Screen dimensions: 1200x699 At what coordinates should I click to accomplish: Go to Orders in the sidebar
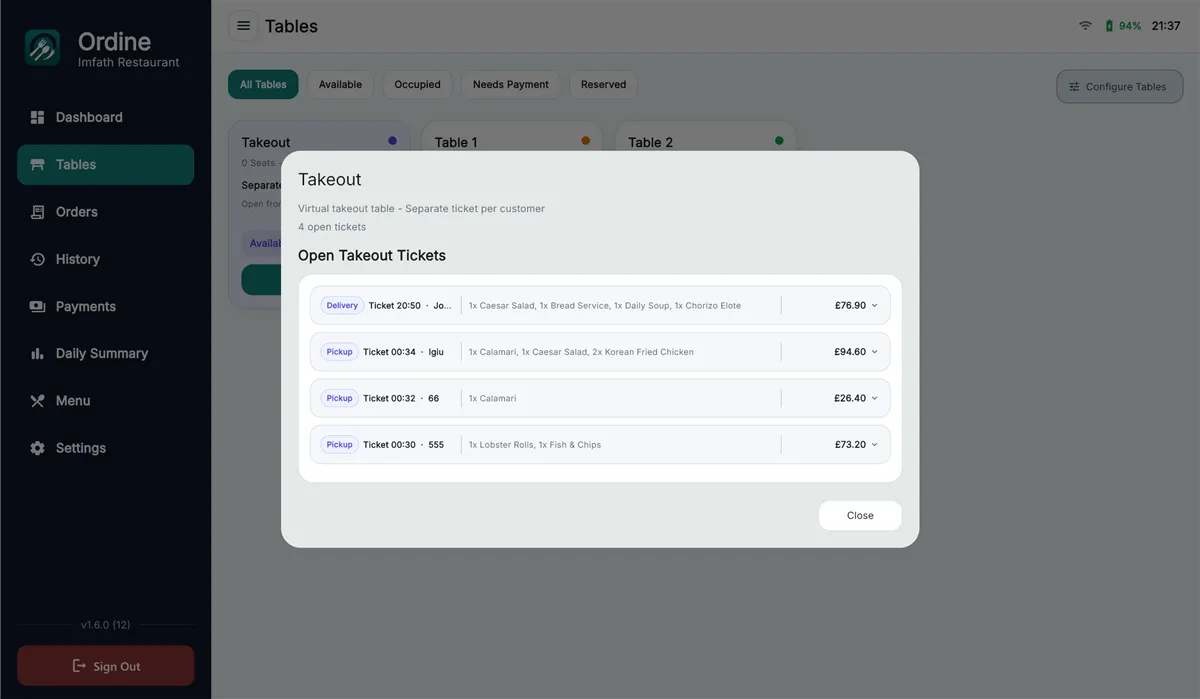coord(106,212)
